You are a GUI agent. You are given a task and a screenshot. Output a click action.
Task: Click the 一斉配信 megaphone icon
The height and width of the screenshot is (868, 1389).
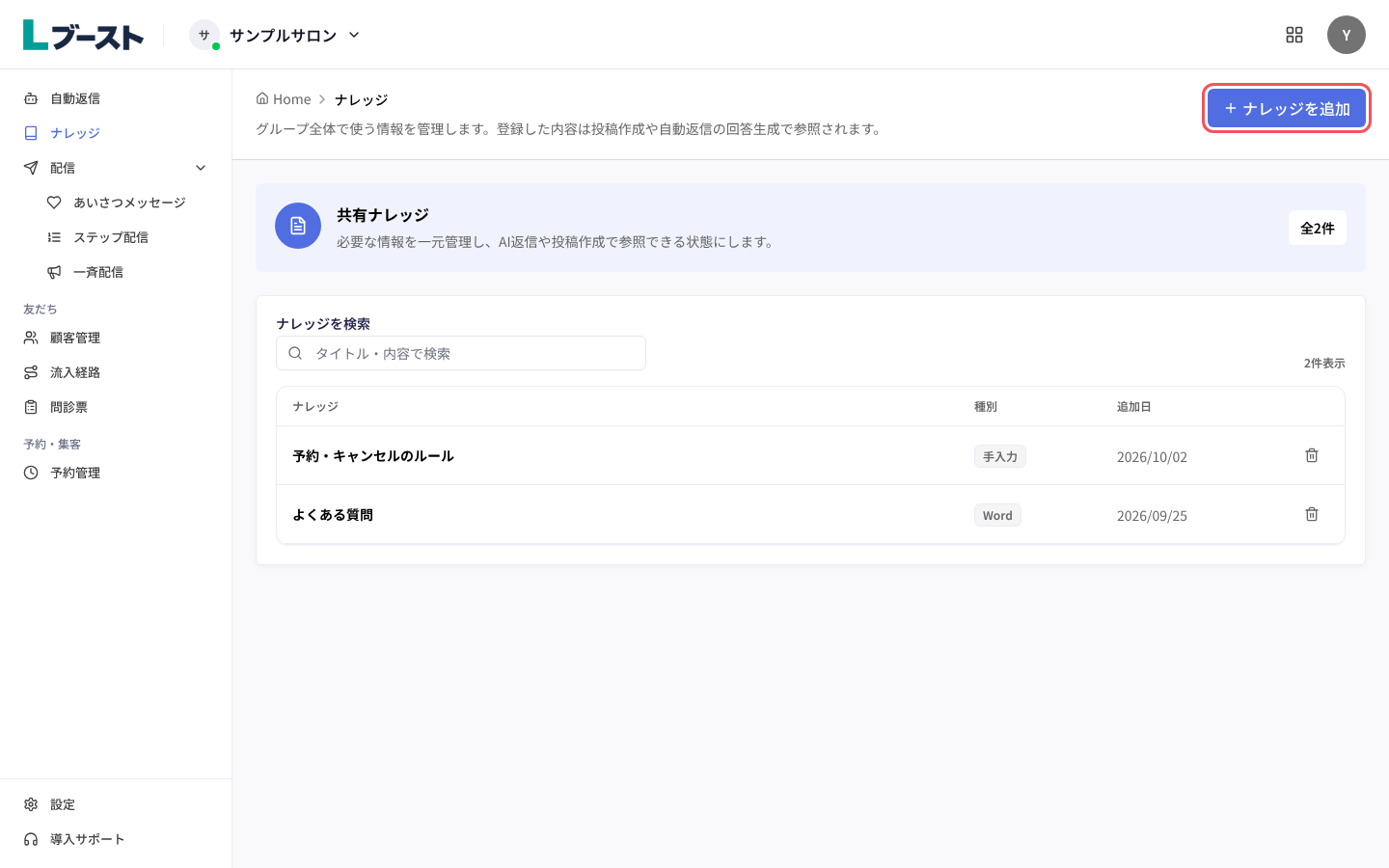coord(54,272)
